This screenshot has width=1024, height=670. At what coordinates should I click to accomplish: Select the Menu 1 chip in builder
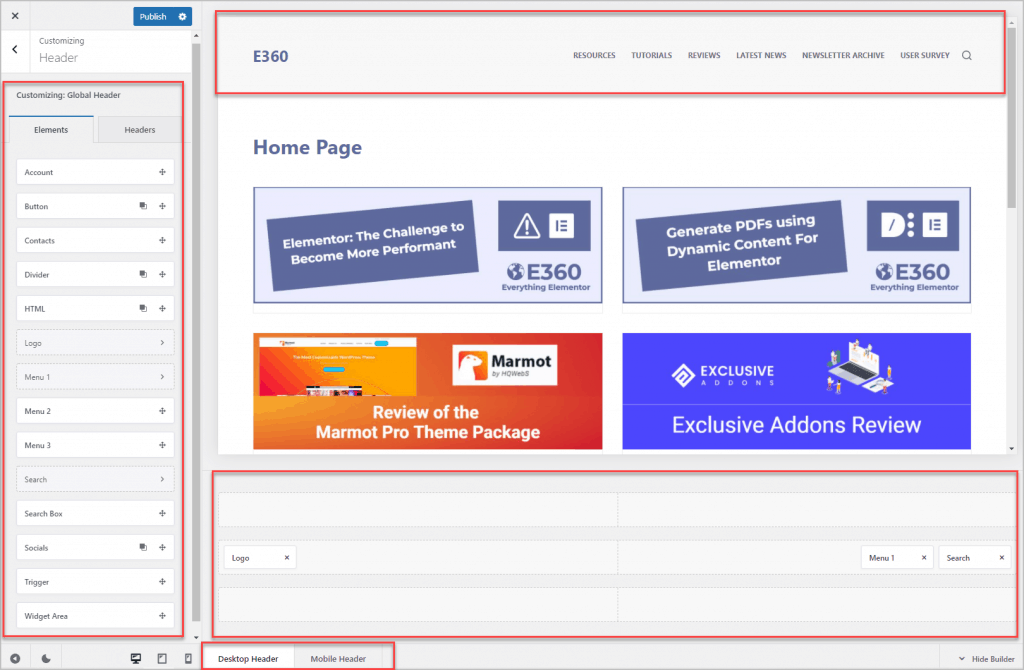[897, 558]
